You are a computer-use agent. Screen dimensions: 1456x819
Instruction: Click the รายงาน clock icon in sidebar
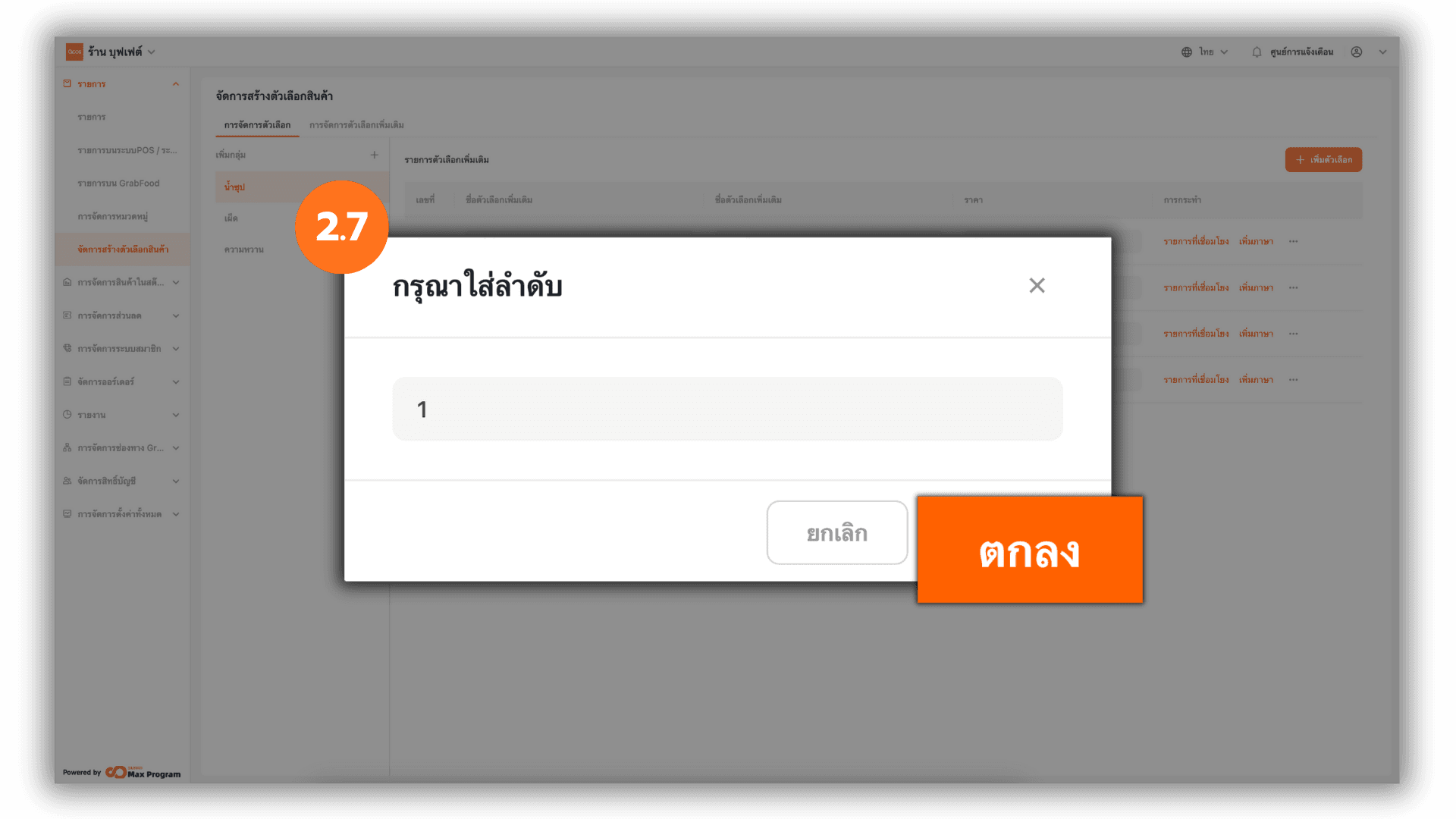pos(67,415)
